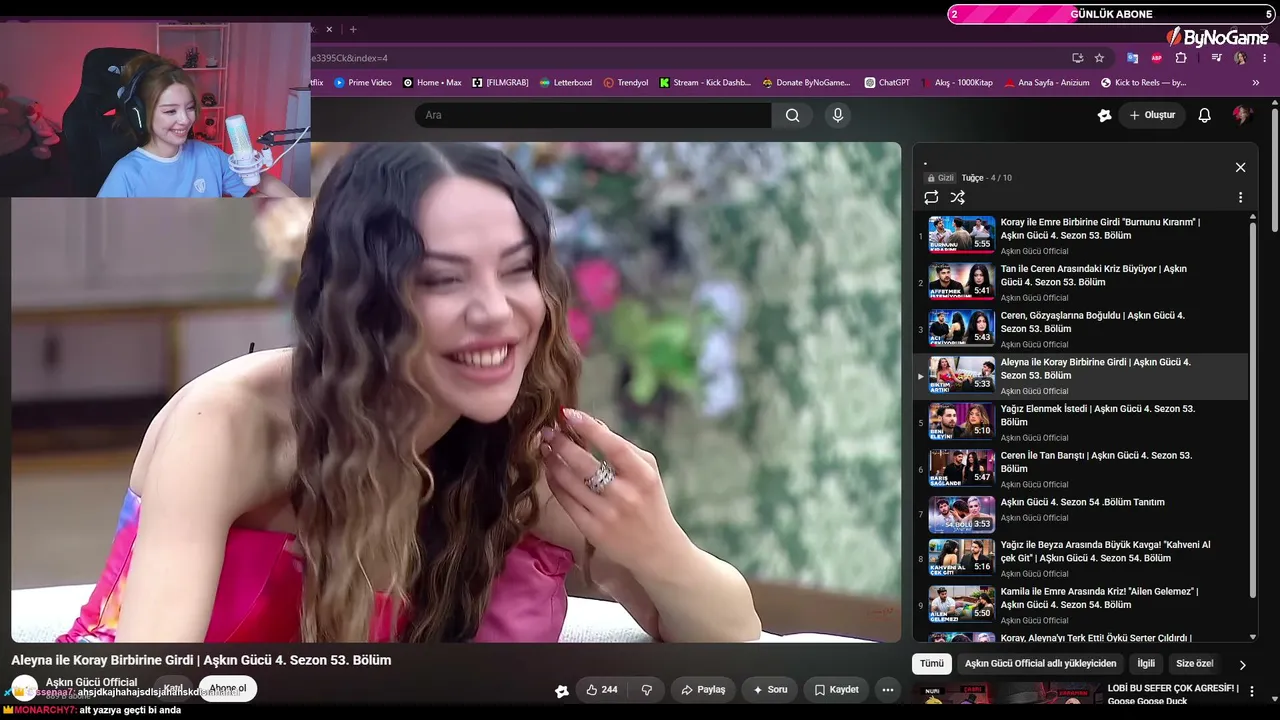Play "Kamila ile Emre Arasında Kriz" video

[x=1082, y=605]
